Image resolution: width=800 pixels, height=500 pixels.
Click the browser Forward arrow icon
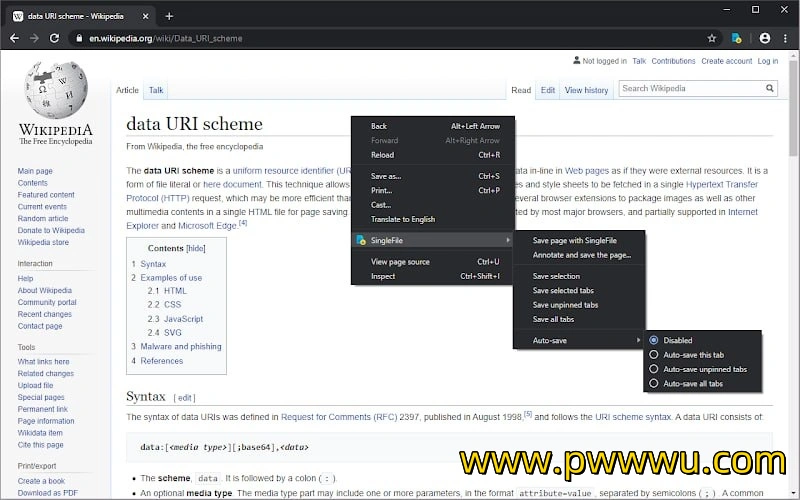click(x=34, y=38)
